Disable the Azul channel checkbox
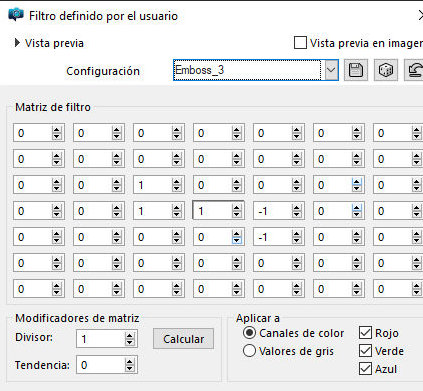 (365, 369)
